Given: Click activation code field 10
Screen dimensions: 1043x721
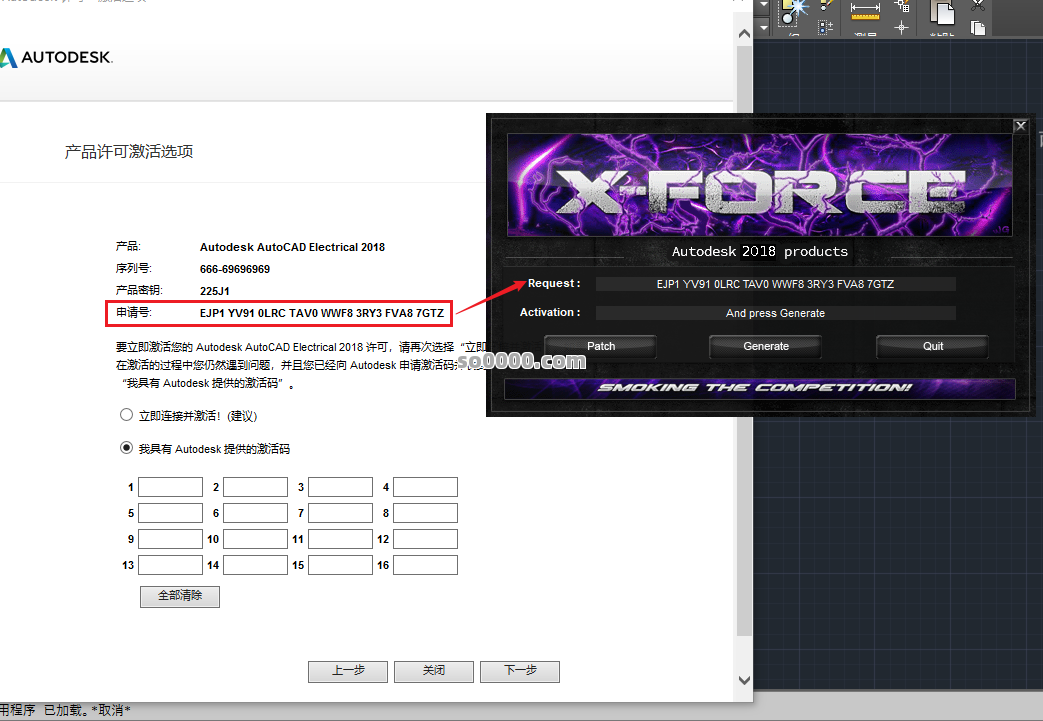Looking at the screenshot, I should coord(255,539).
